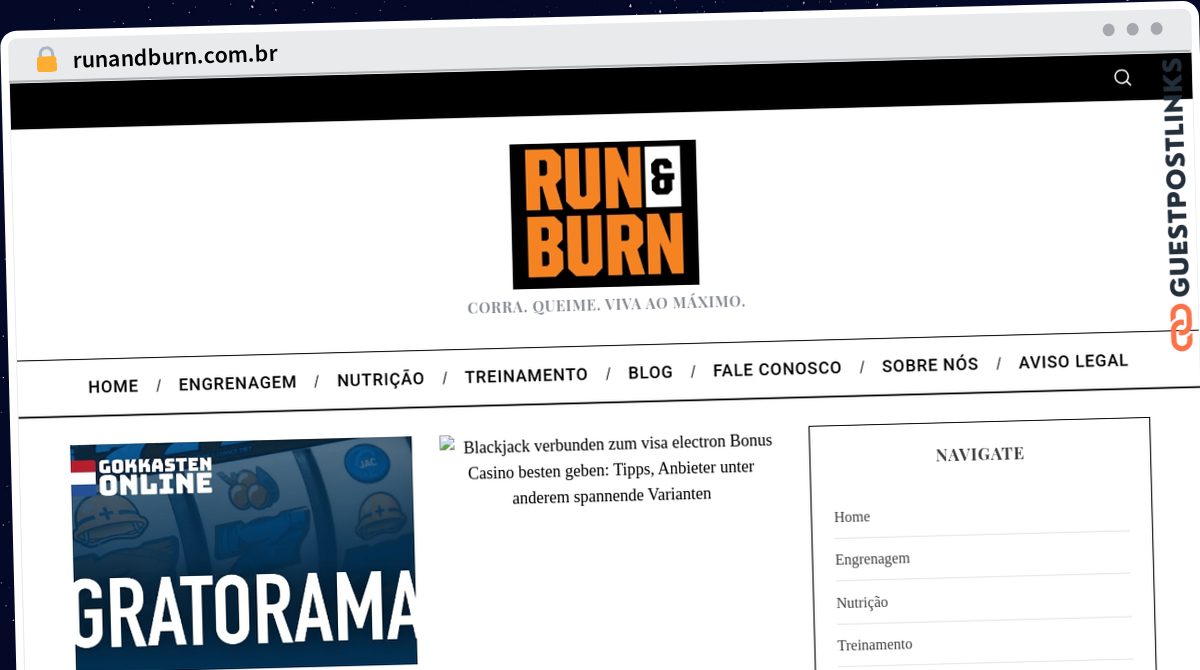
Task: Click the NAVIGATE sidebar heading
Action: coord(979,454)
